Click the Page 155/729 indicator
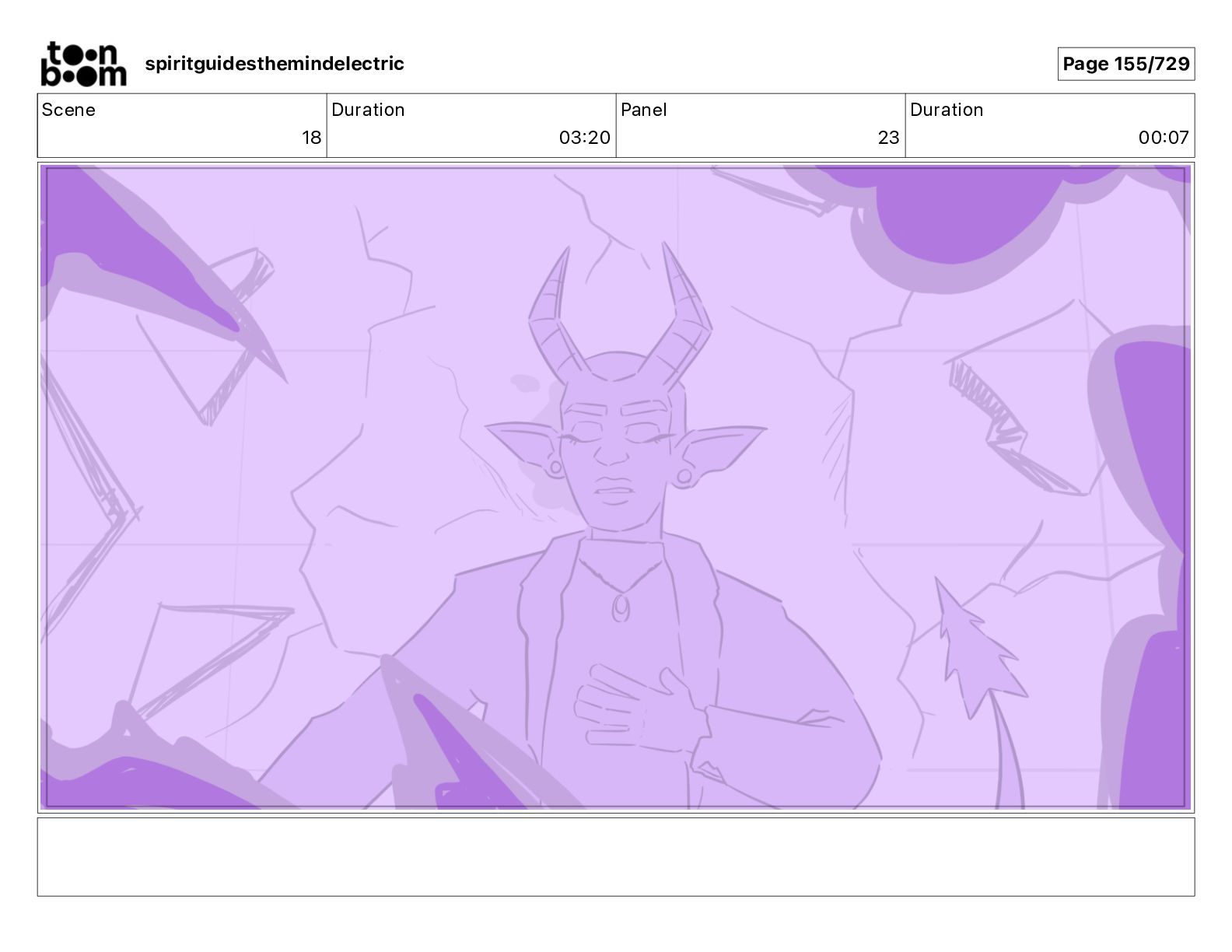Viewport: 1232px width, 952px height. click(x=1125, y=64)
